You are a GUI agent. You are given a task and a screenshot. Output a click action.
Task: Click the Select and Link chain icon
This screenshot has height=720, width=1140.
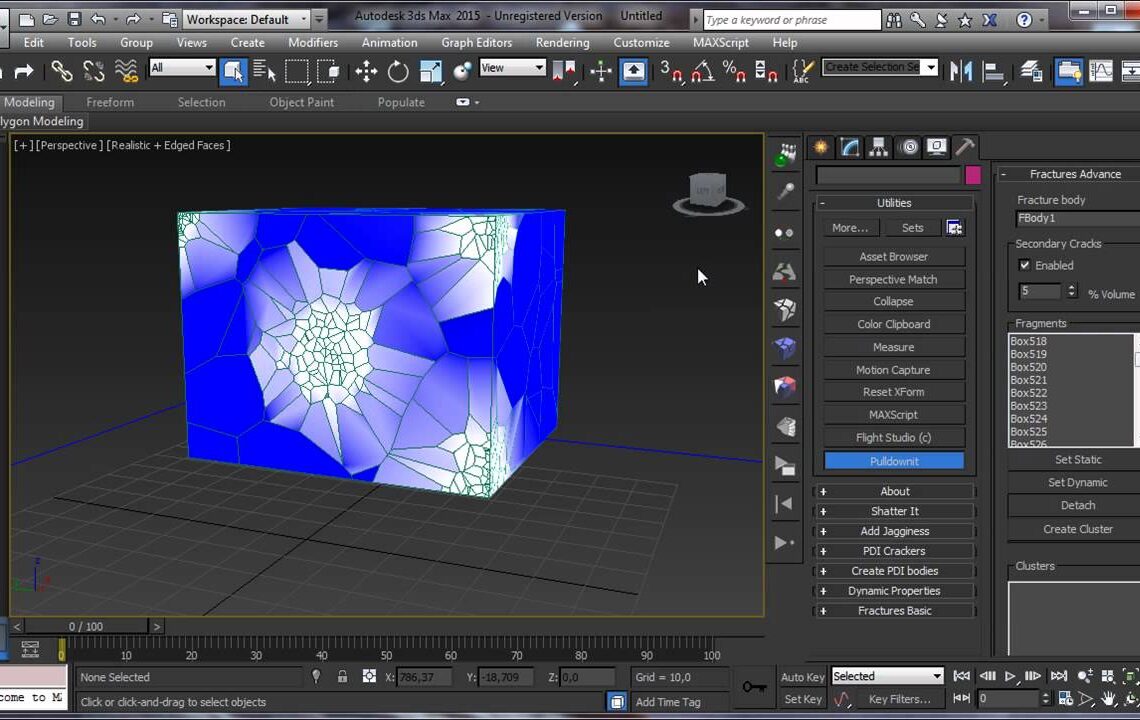point(62,71)
